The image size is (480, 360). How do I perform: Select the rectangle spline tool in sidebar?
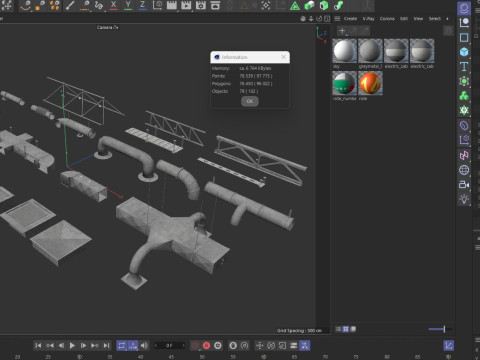[x=464, y=37]
